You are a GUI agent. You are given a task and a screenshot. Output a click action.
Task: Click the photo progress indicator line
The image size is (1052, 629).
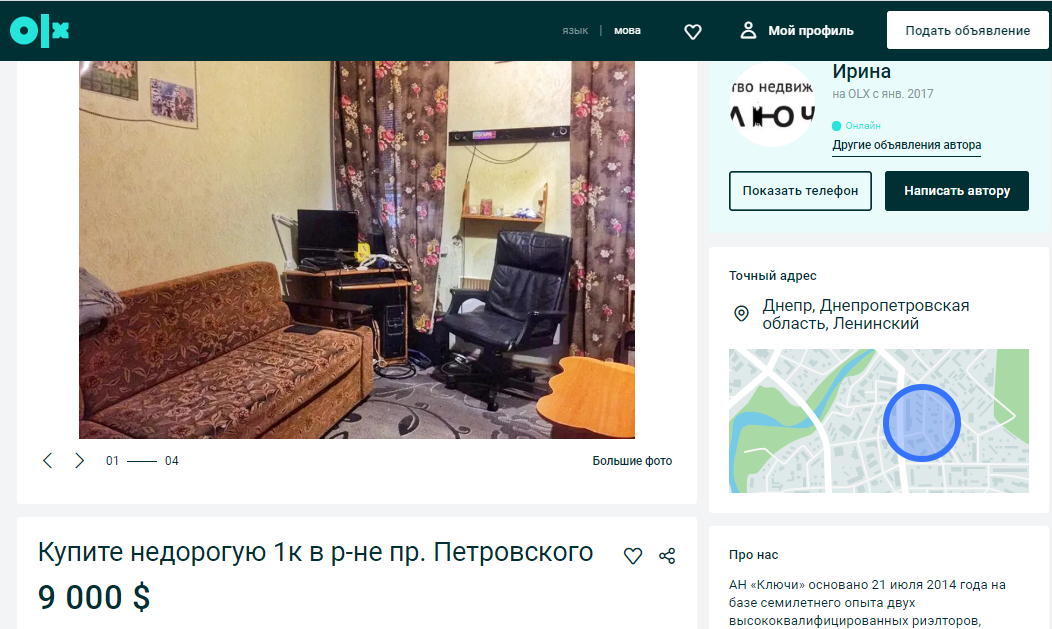(x=142, y=461)
